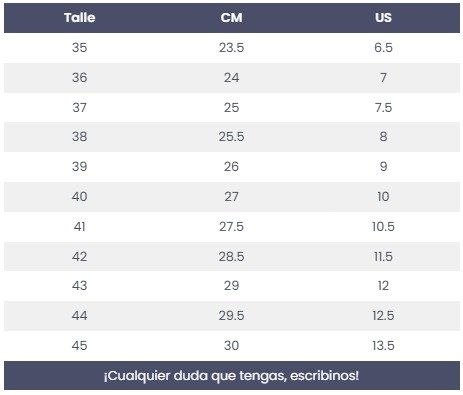Select size 35 in Talle column
The width and height of the screenshot is (463, 395).
pos(80,47)
